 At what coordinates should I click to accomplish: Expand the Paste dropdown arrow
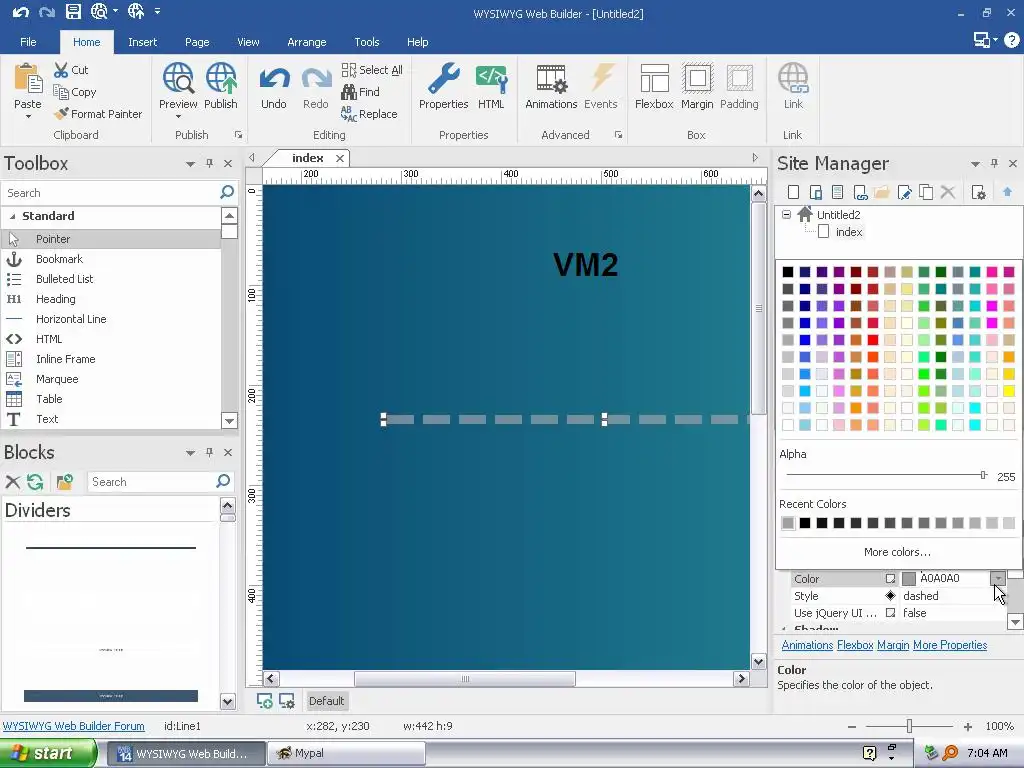click(x=28, y=116)
